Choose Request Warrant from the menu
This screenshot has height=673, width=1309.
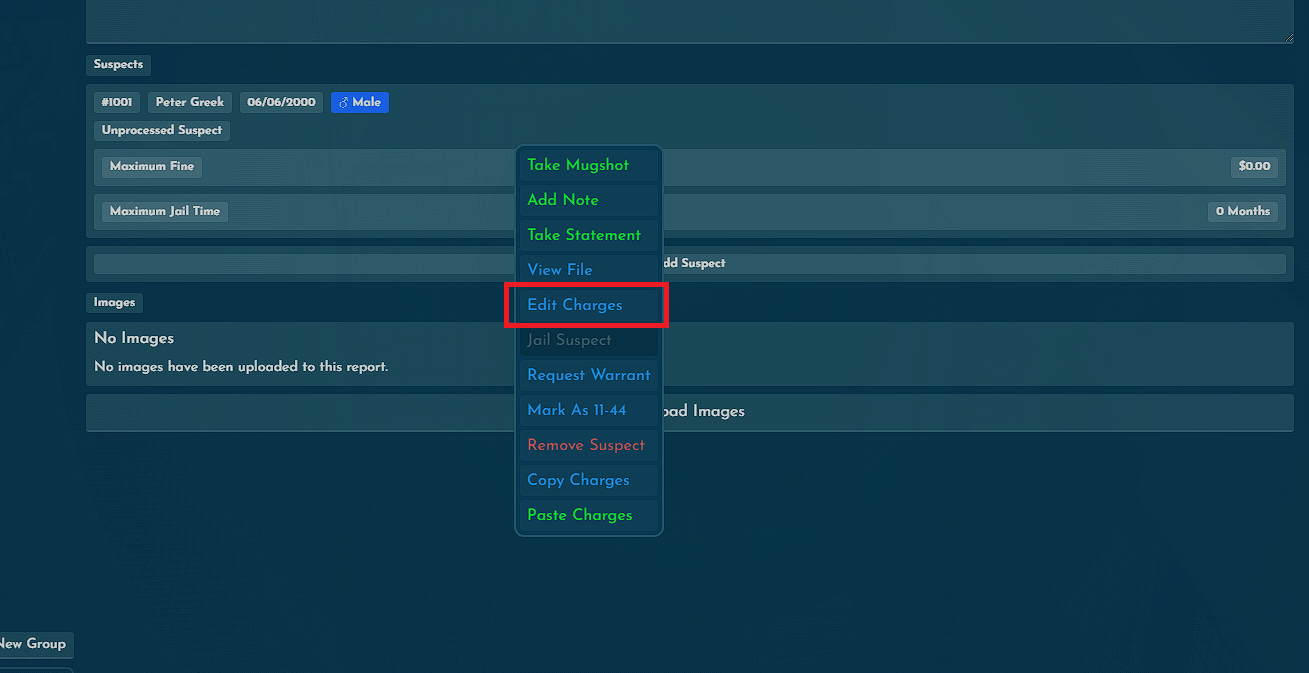[588, 375]
